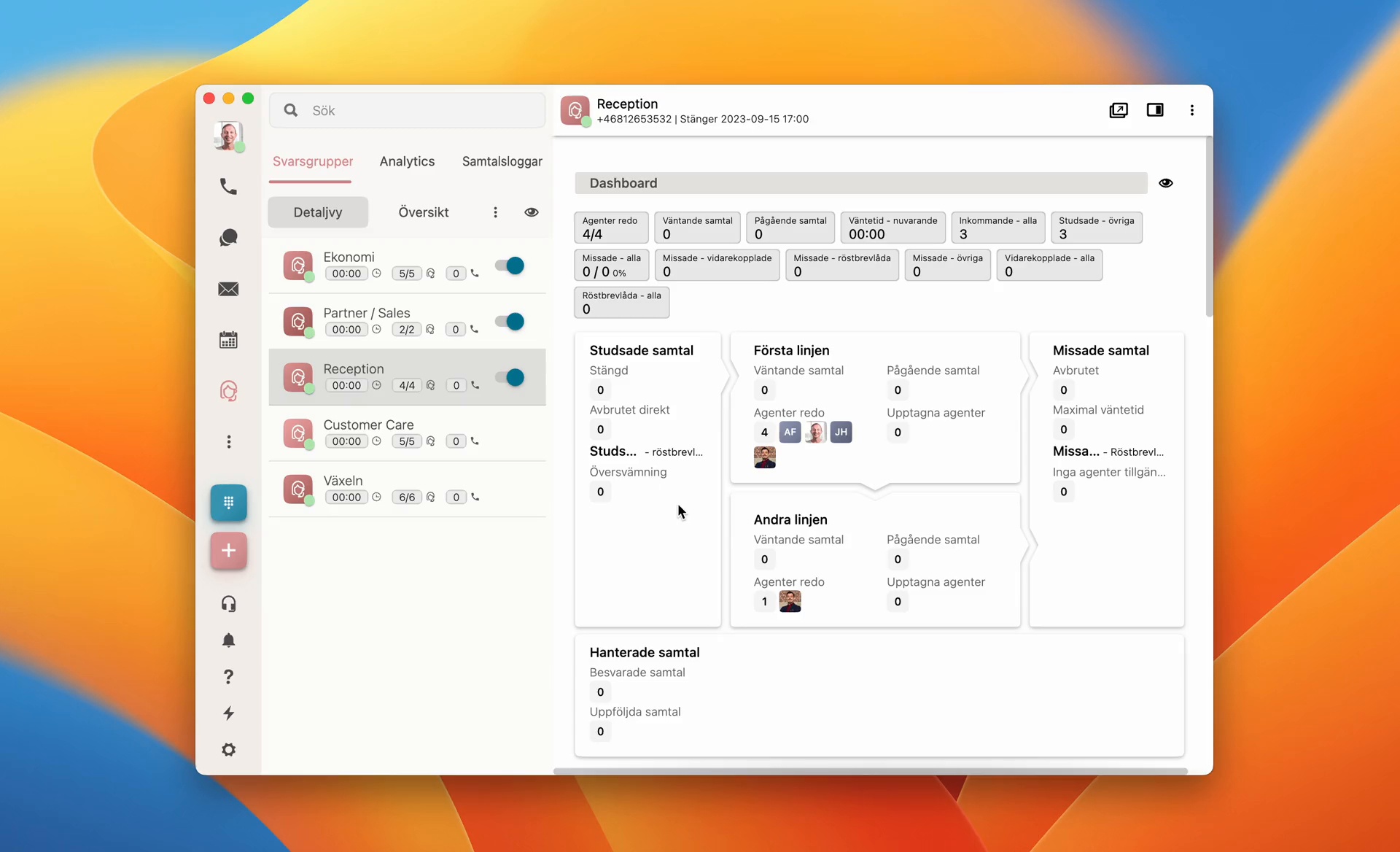Screen dimensions: 1400x852
Task: Switch to the Samtalsloggar tab
Action: [502, 161]
